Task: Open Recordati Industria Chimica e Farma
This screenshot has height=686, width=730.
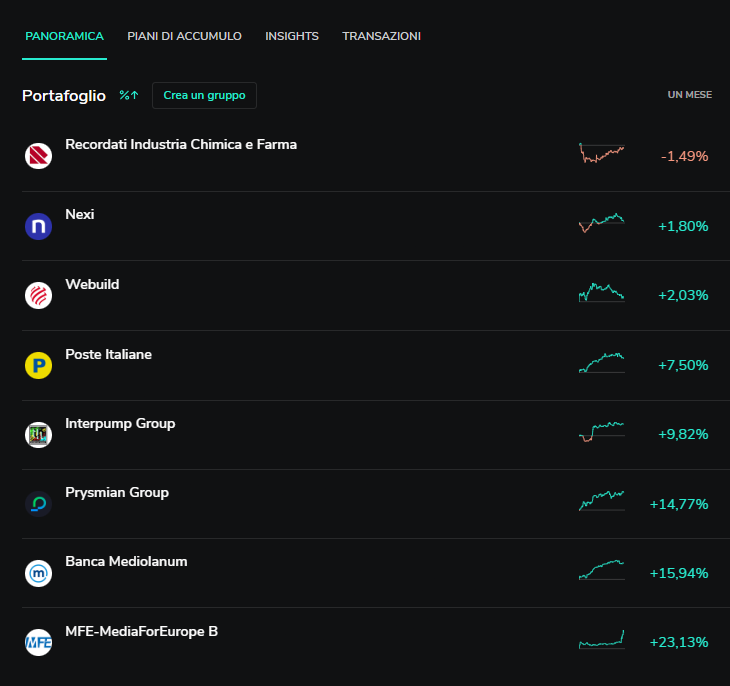Action: (181, 144)
